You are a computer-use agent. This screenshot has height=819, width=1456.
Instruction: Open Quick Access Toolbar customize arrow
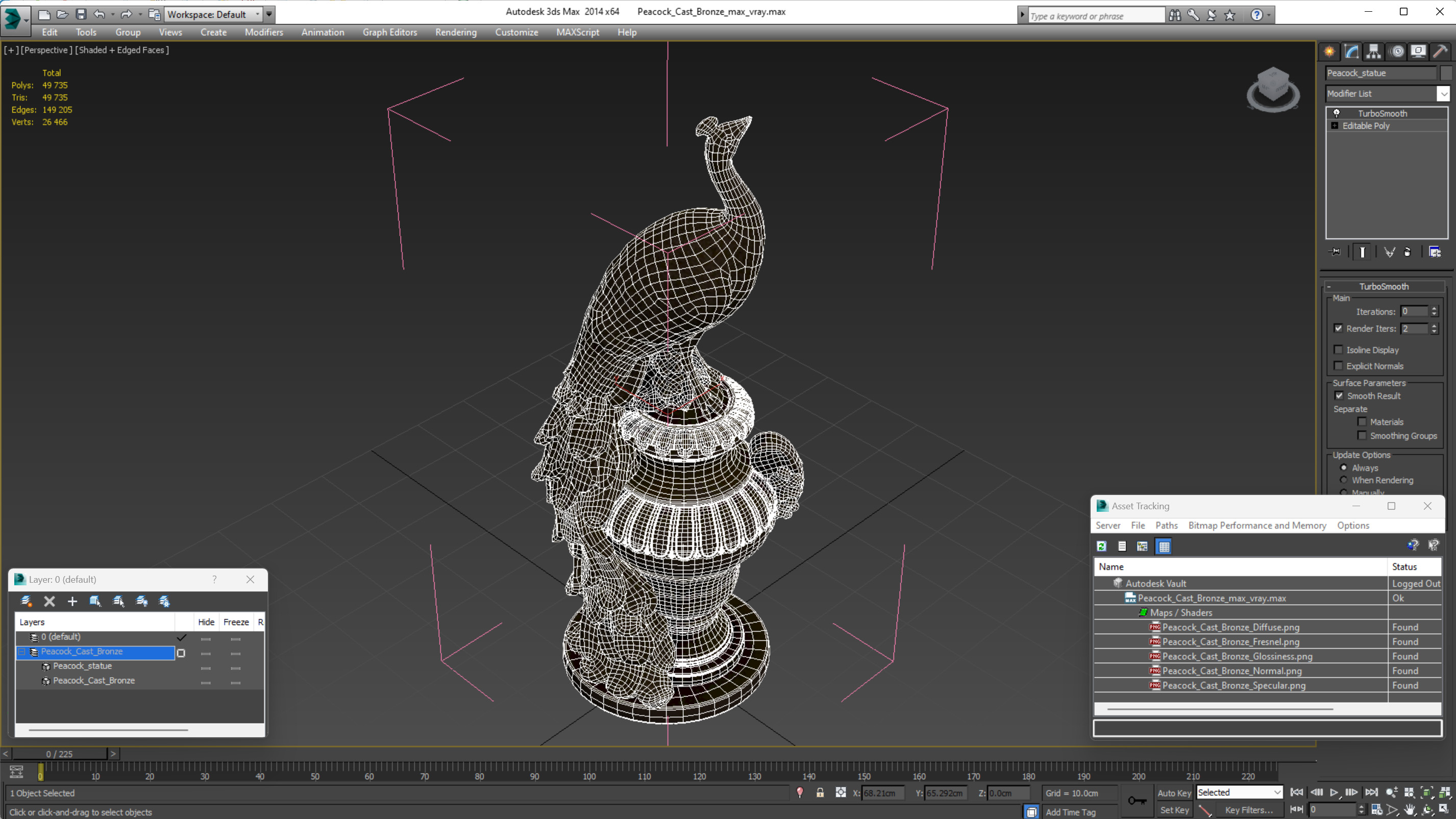point(269,14)
